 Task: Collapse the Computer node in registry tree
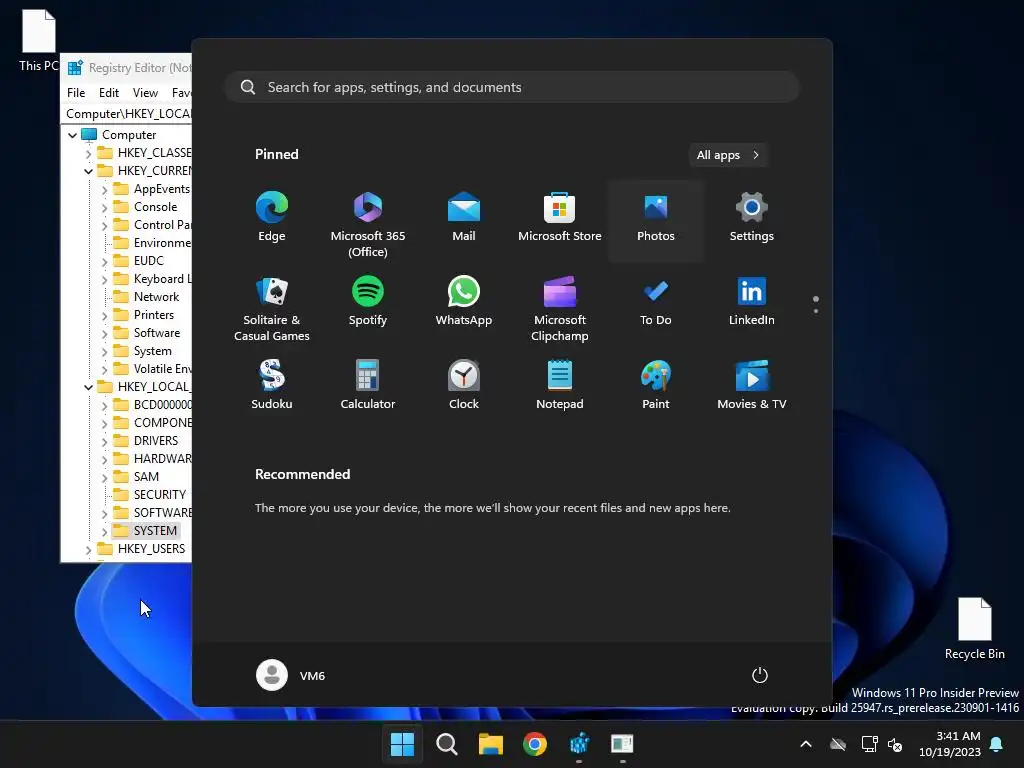[72, 135]
